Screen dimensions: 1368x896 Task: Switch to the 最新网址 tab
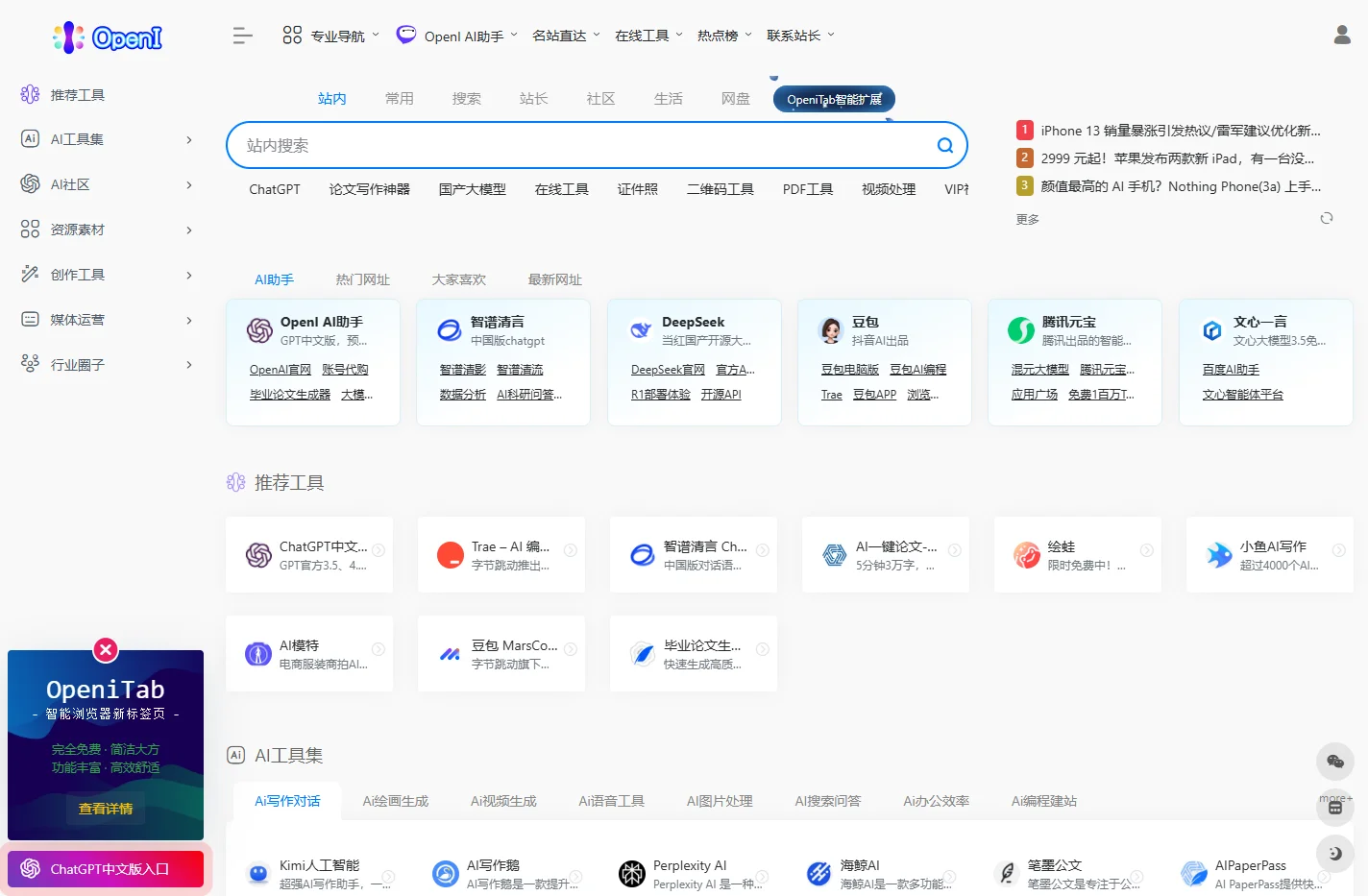point(554,279)
